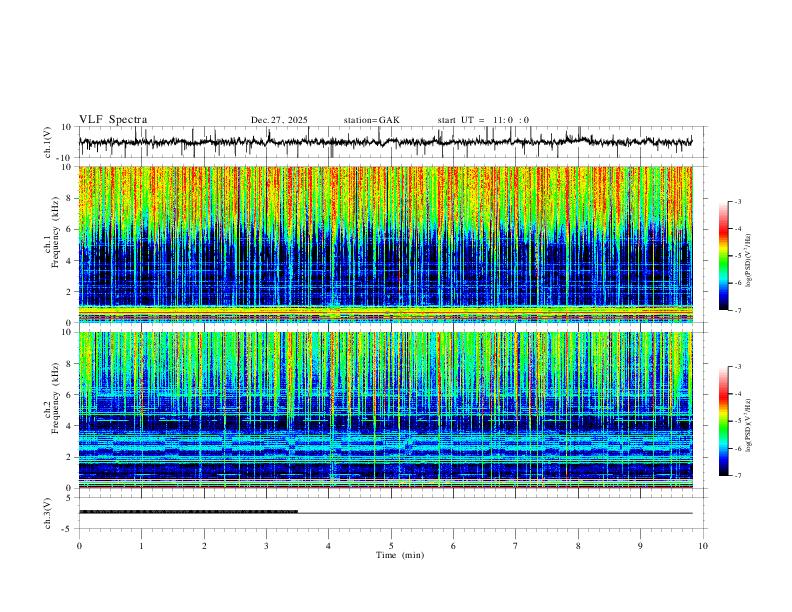Click the ch.2 color scale bar

(x=723, y=421)
